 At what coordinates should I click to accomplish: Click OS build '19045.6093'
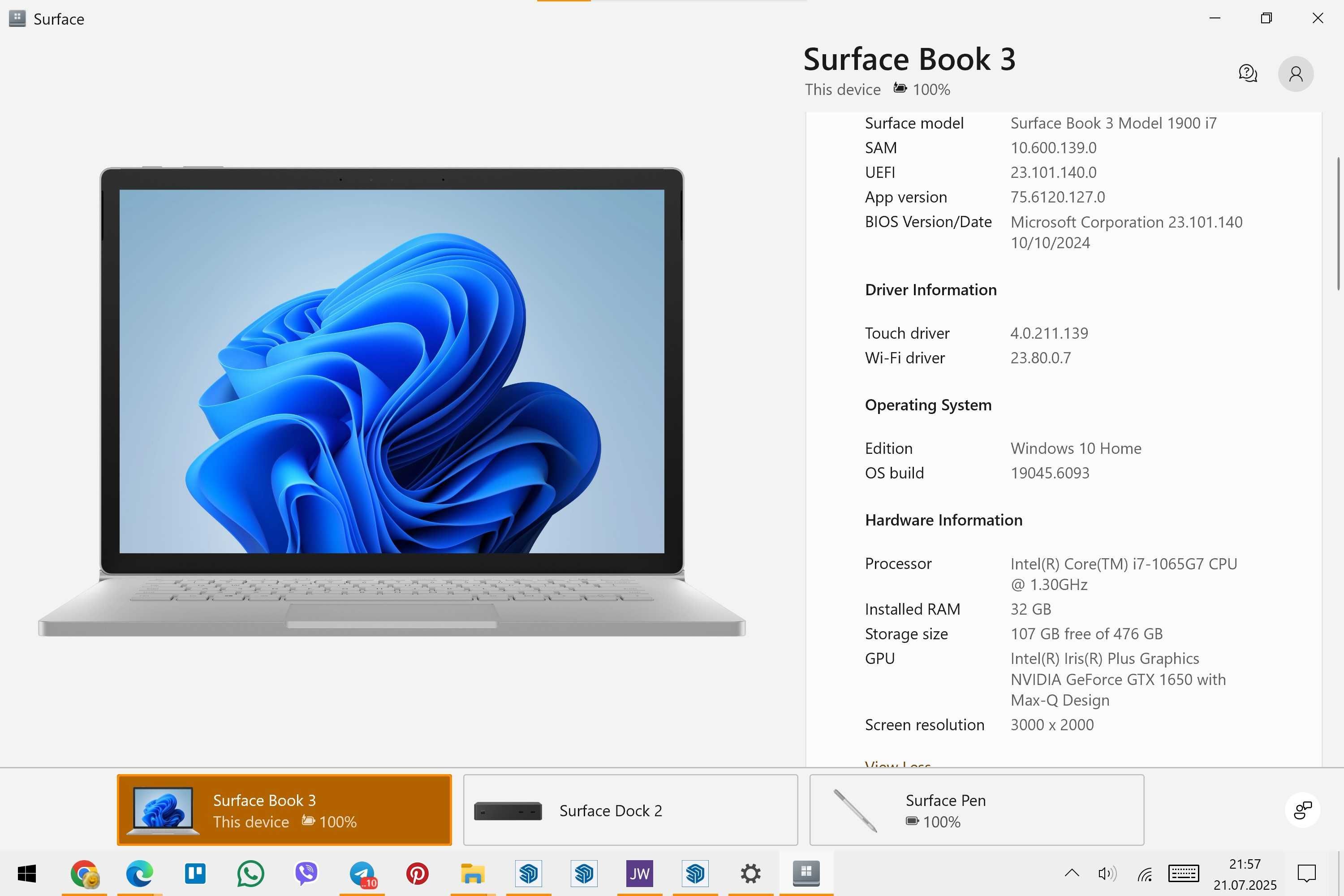coord(1050,473)
